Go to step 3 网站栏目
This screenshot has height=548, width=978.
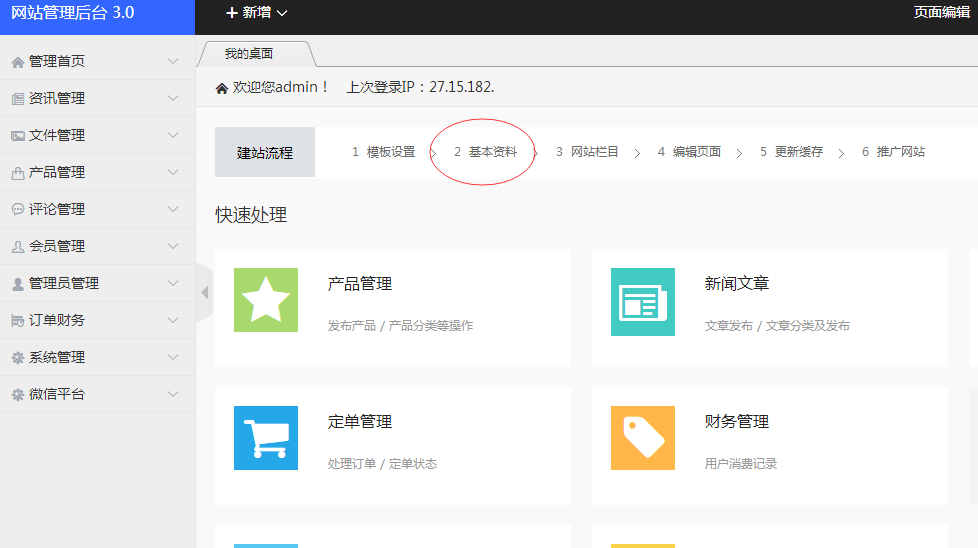pos(588,152)
